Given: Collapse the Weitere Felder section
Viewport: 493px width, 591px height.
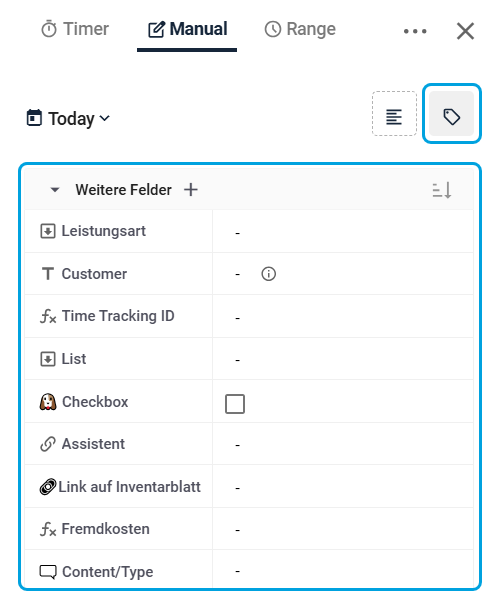Looking at the screenshot, I should click(x=55, y=190).
